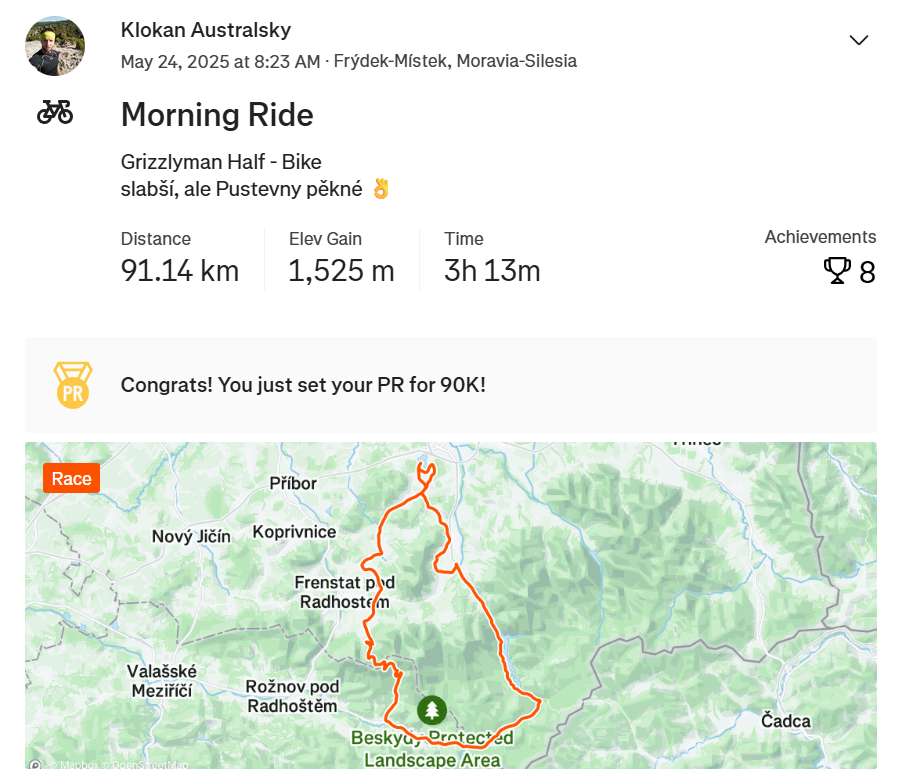Click the OpenStreetMap attribution link
902x782 pixels.
click(x=148, y=766)
